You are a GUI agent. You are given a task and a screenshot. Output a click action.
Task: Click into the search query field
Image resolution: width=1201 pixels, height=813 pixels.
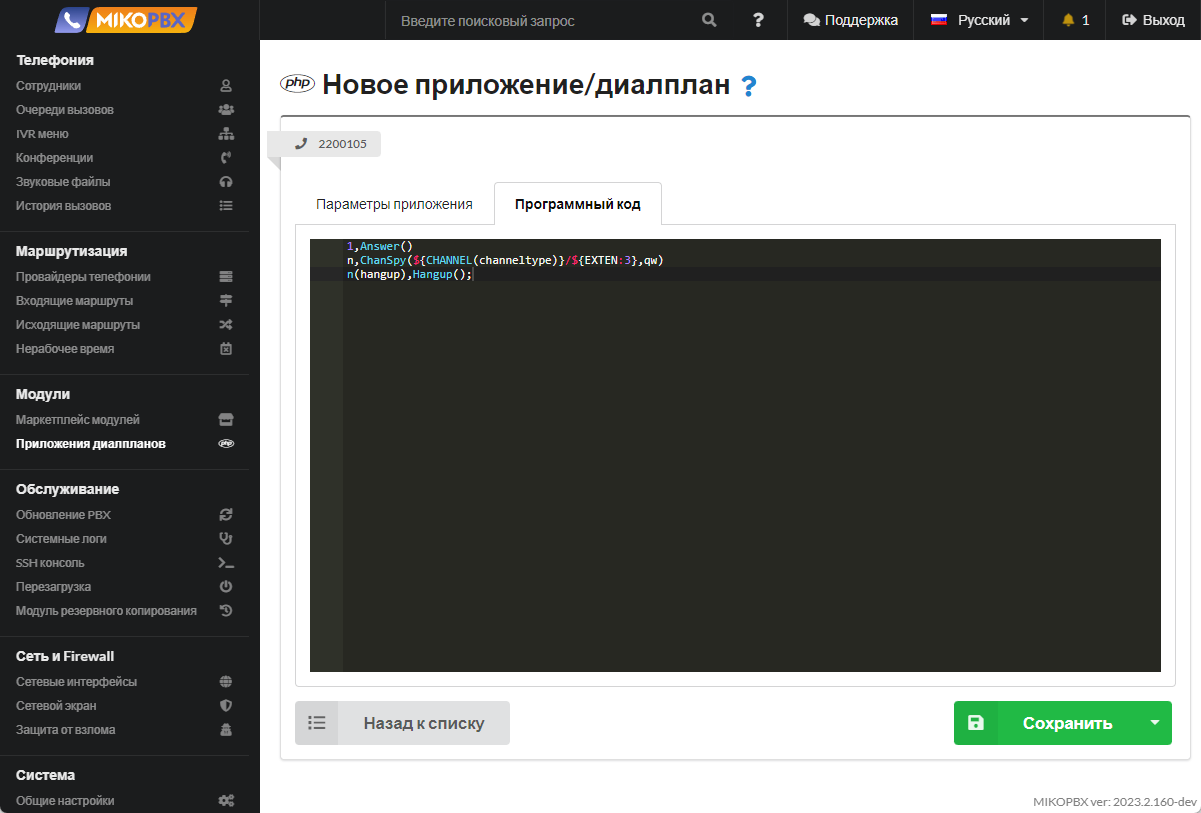540,20
